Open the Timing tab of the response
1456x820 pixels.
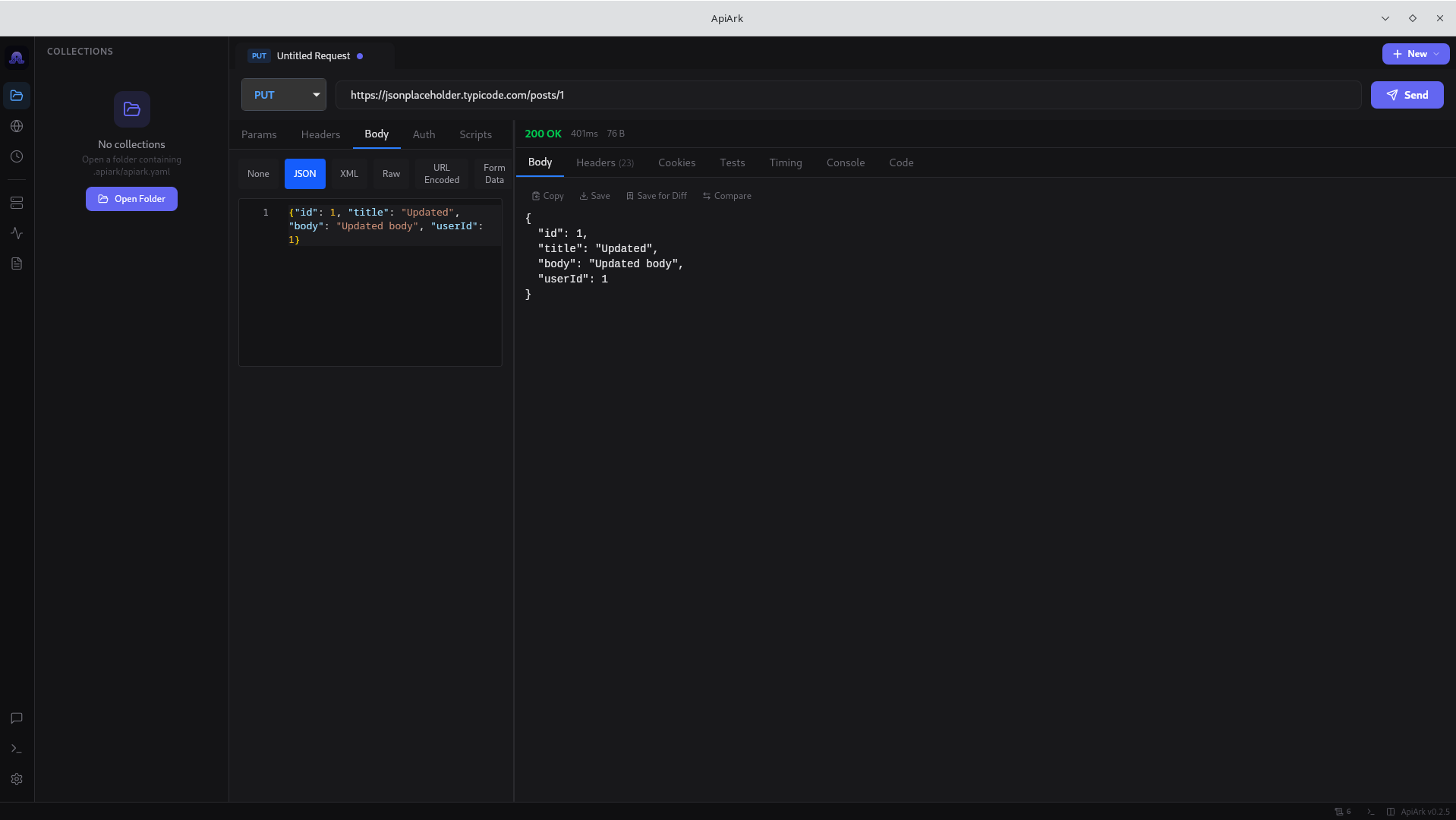point(785,162)
